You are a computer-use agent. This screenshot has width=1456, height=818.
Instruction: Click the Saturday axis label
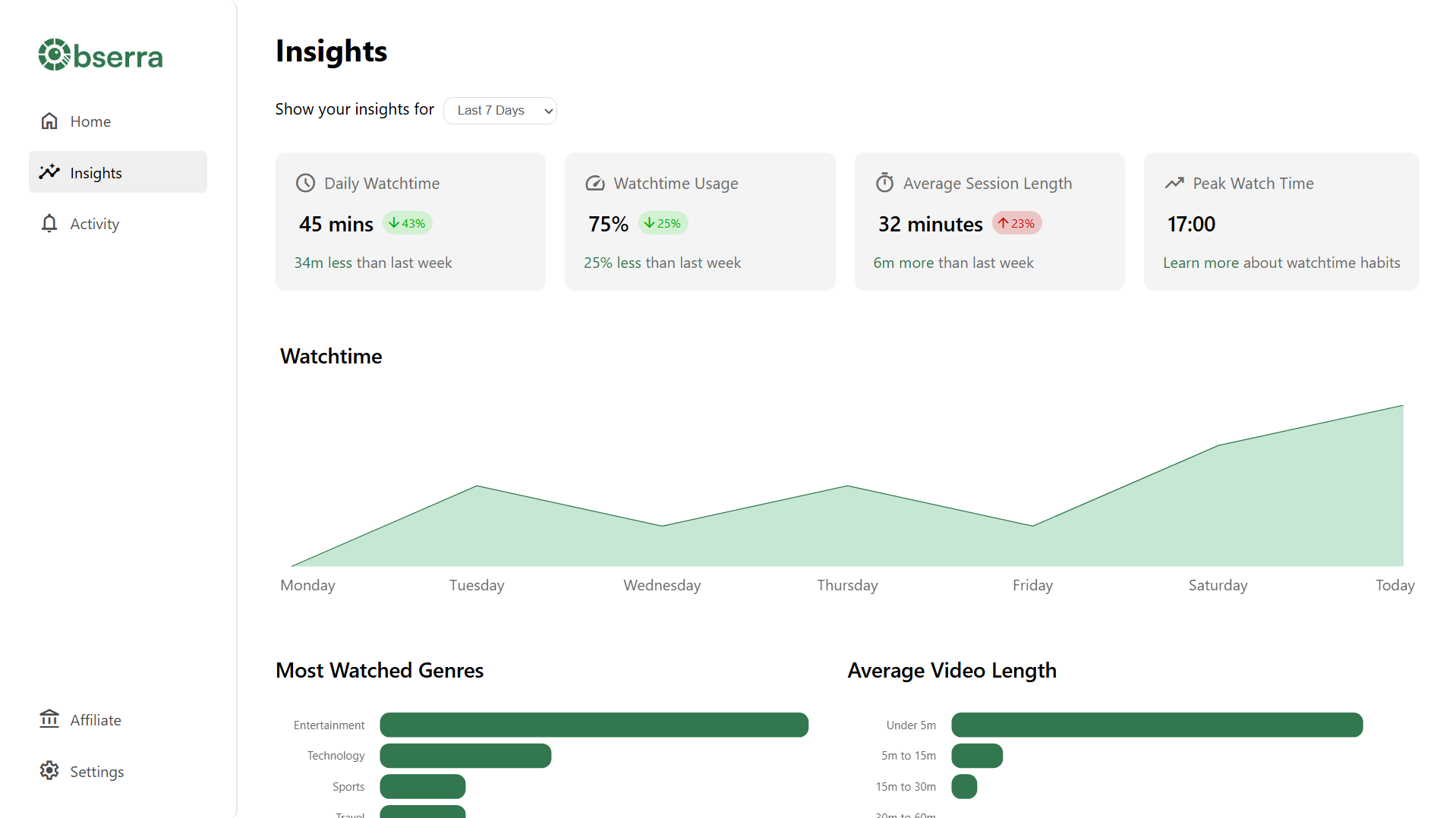(1218, 585)
